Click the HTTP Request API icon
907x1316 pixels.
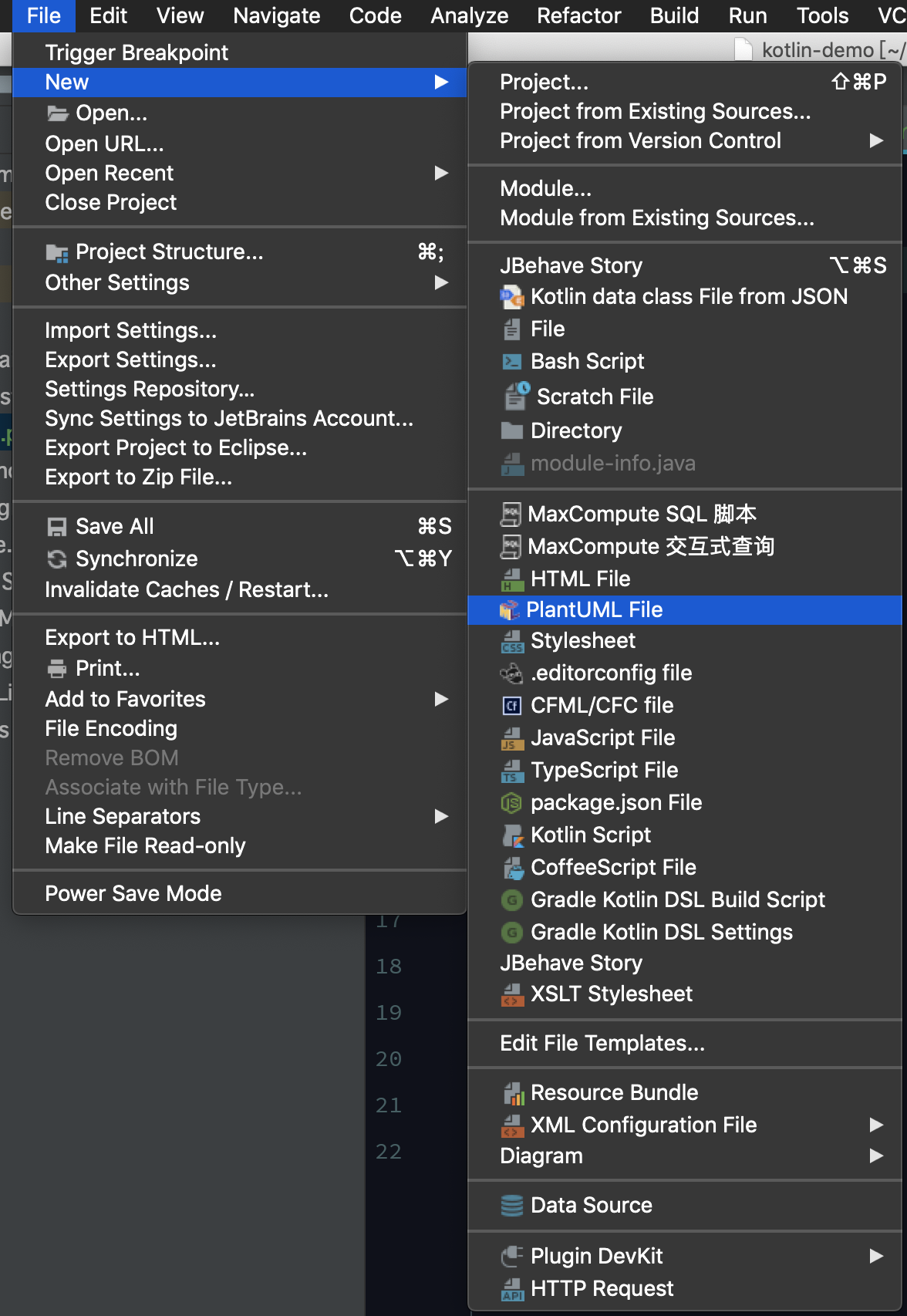pos(512,1289)
